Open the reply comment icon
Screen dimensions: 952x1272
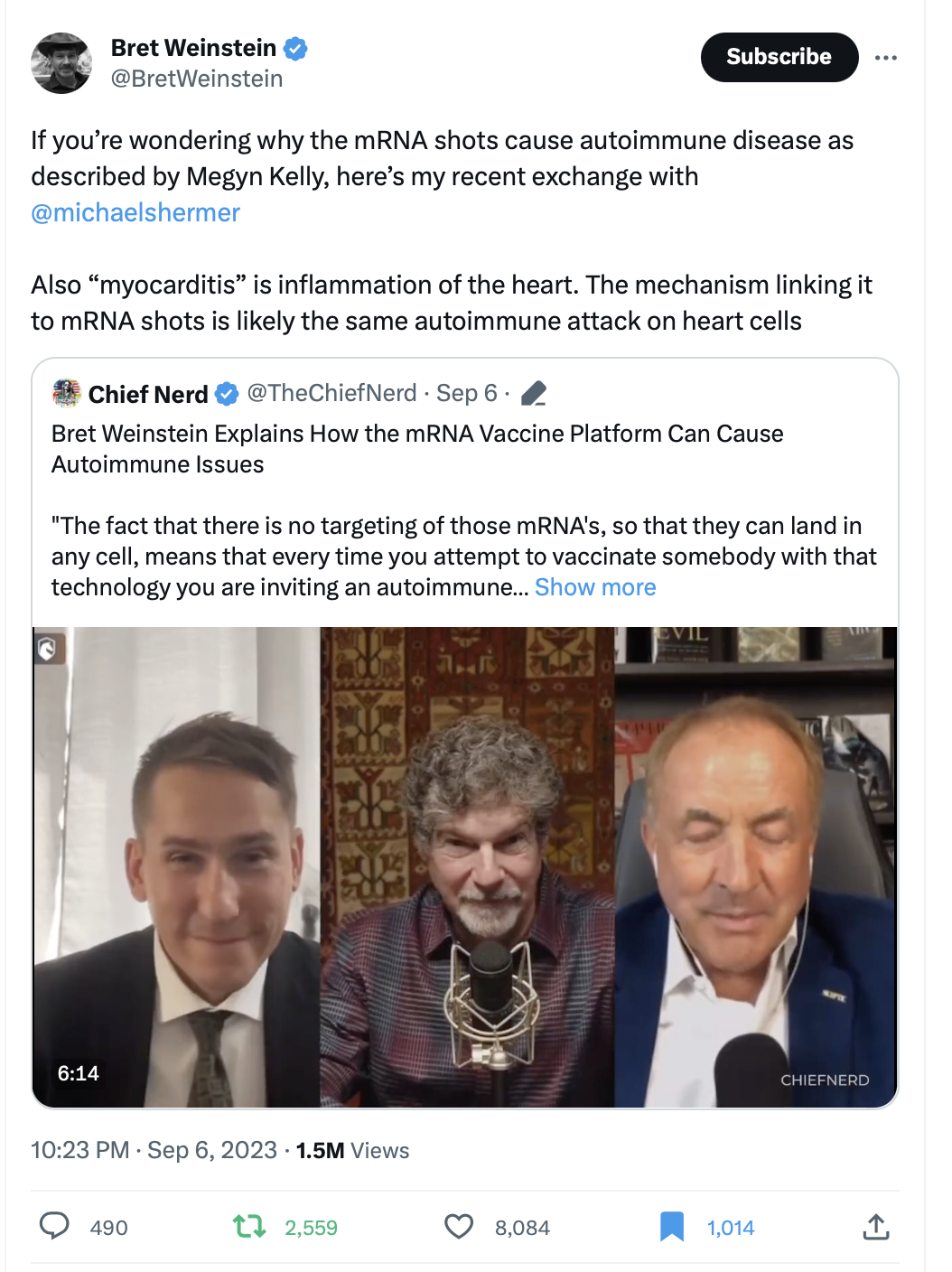click(x=54, y=1226)
